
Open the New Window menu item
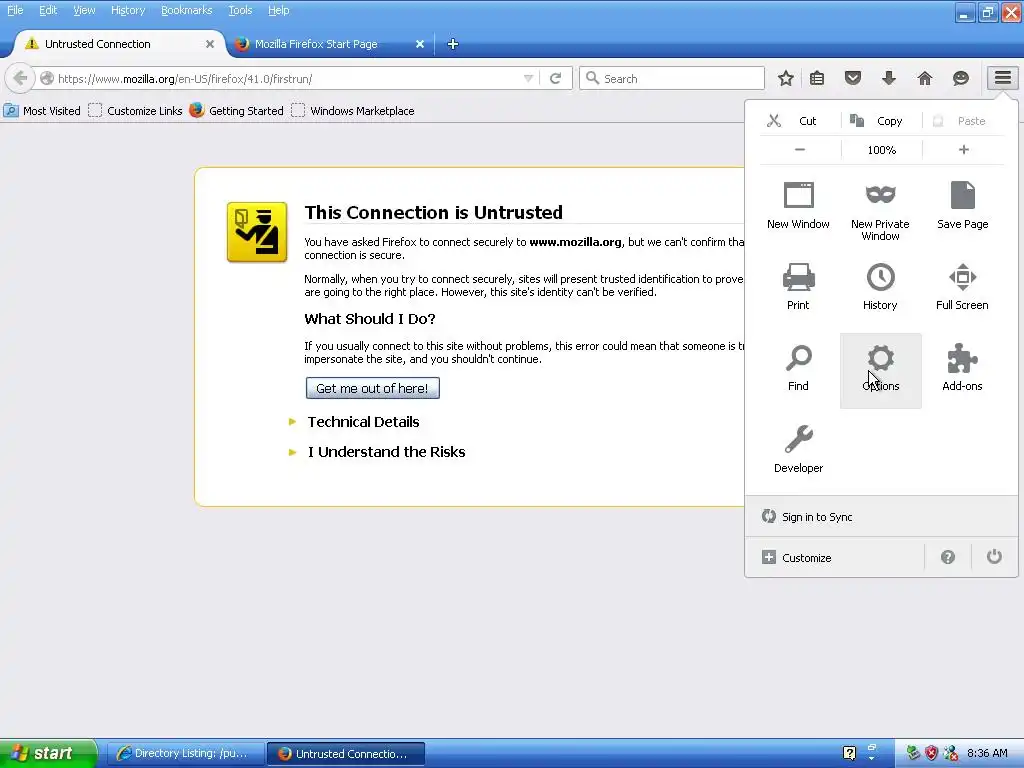click(798, 205)
